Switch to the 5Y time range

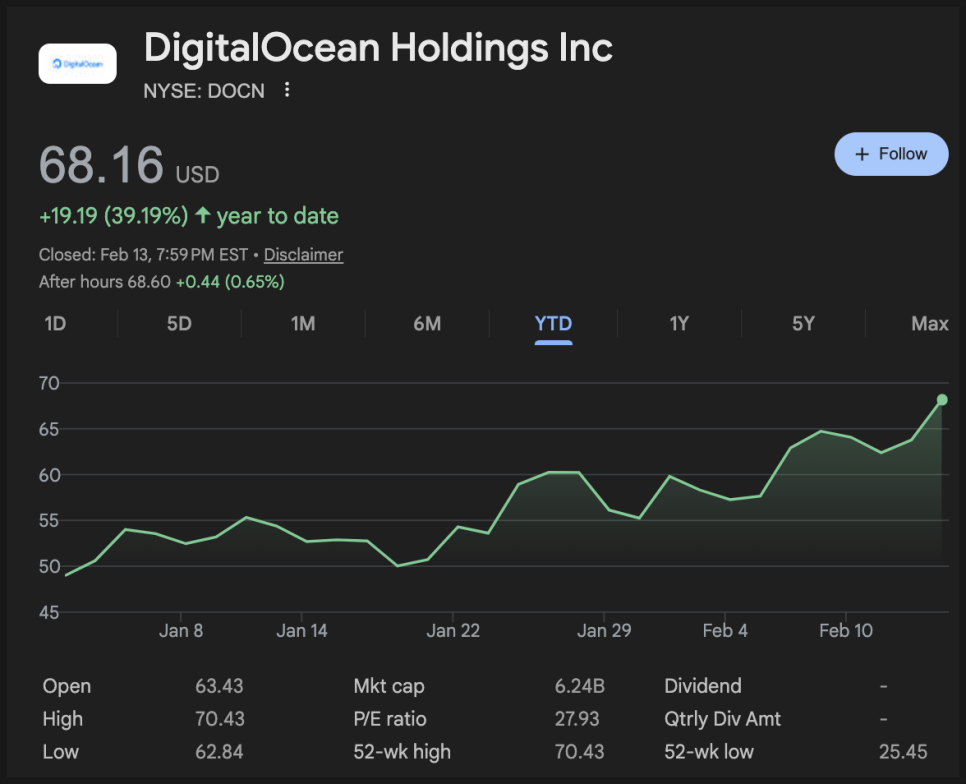[803, 324]
